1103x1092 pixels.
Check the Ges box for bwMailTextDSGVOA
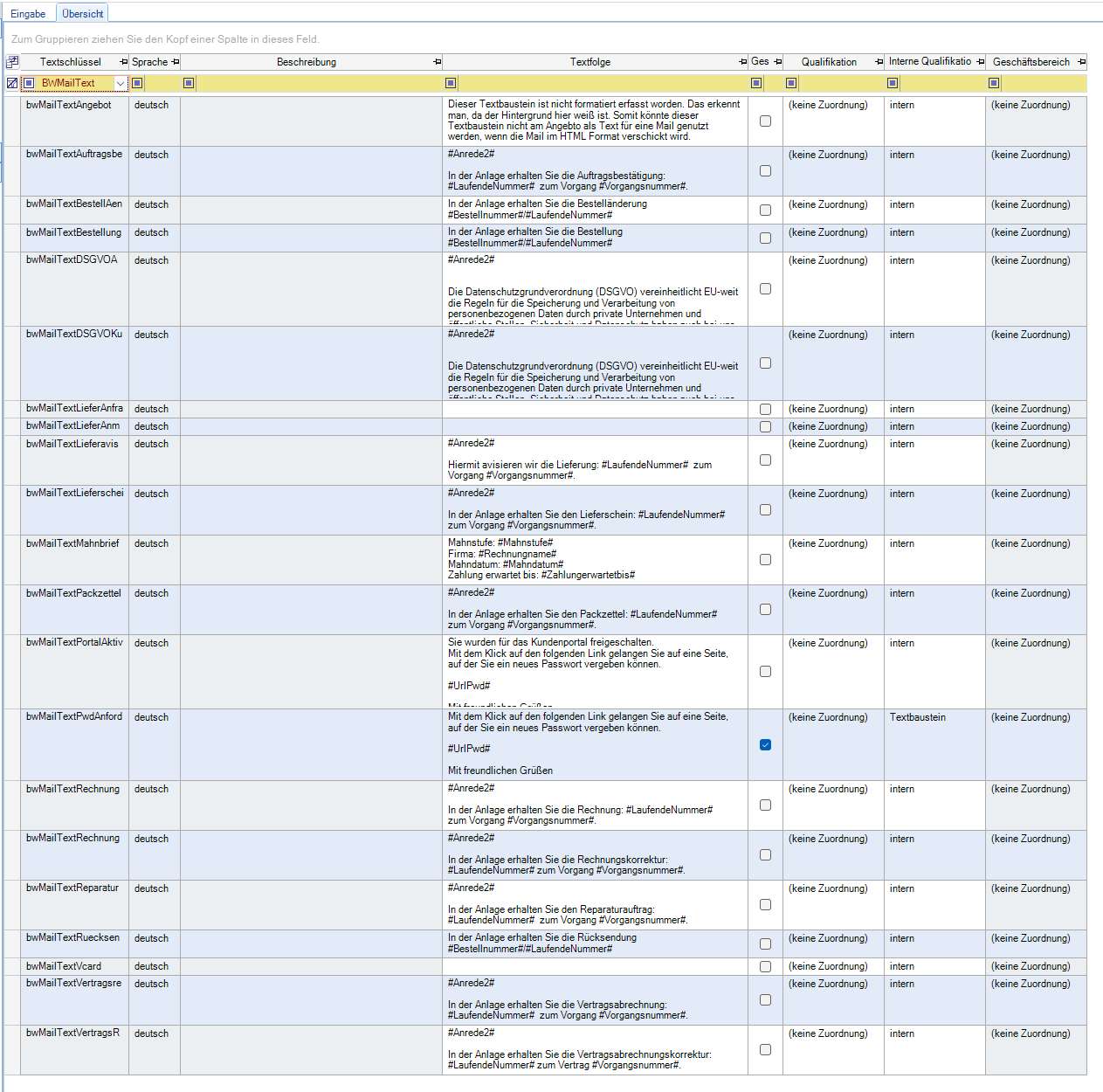[x=765, y=289]
